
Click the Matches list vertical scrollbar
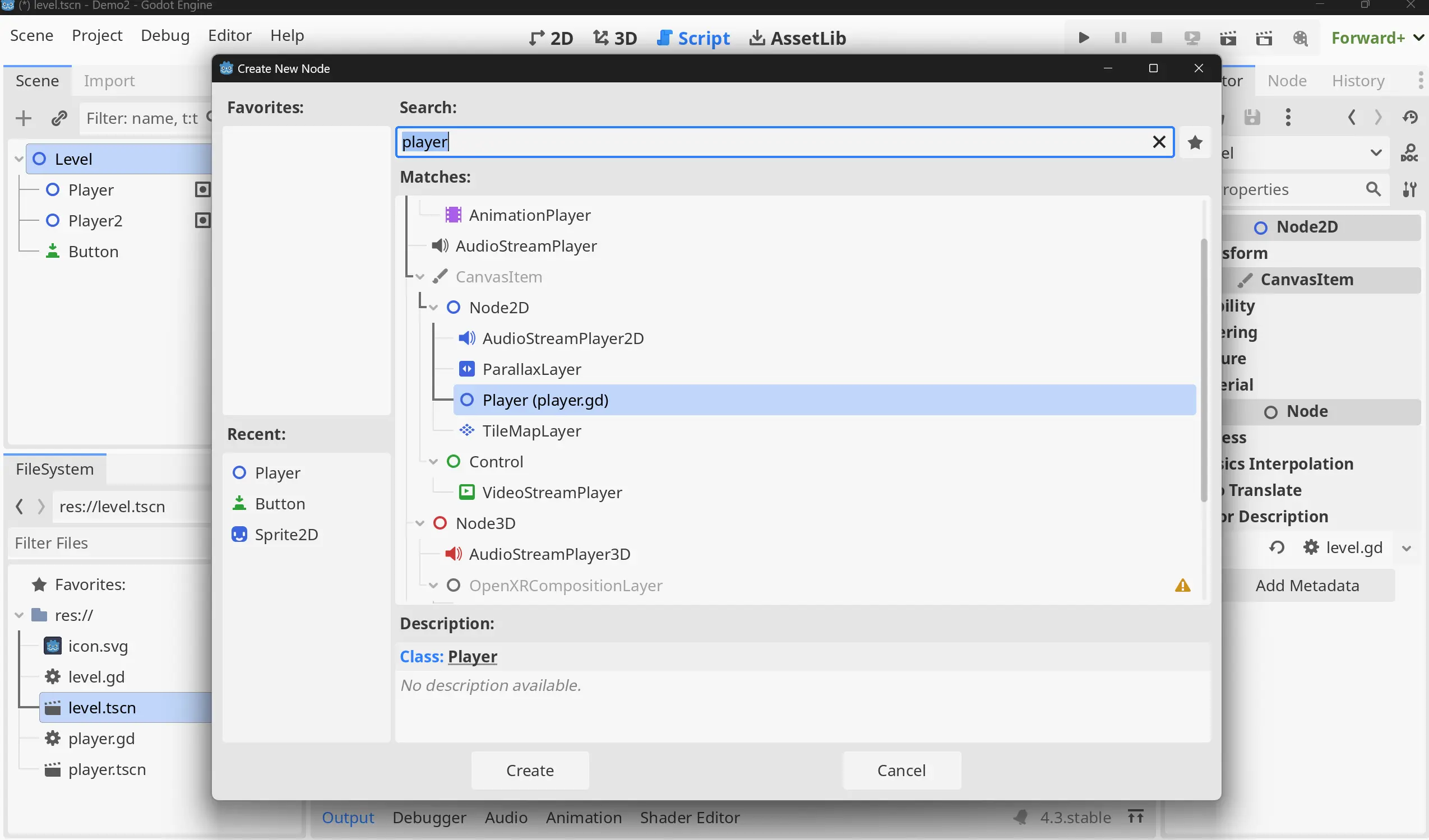point(1204,370)
